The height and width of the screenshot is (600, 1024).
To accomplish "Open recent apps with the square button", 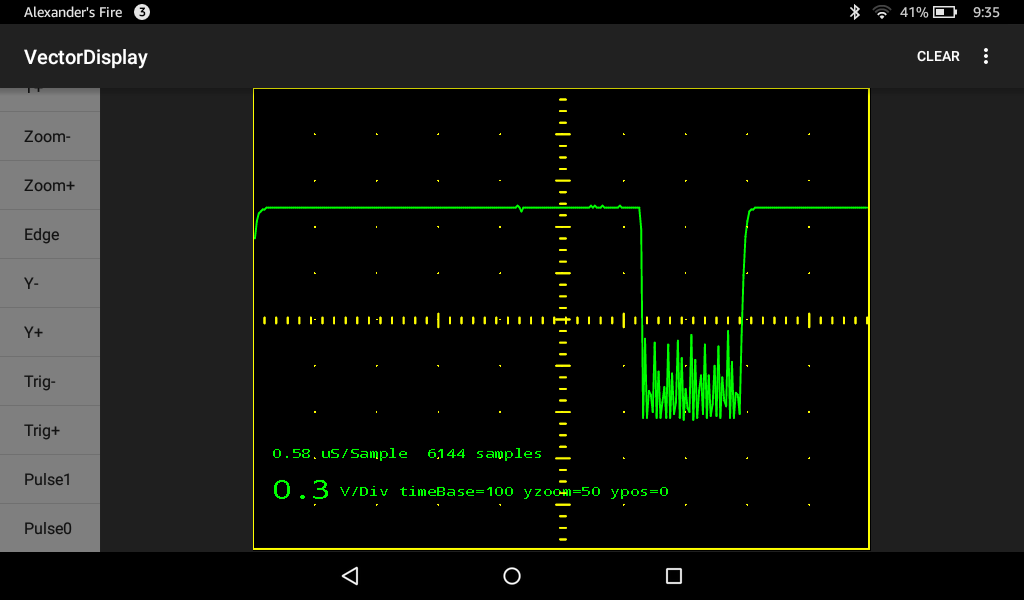I will [673, 576].
